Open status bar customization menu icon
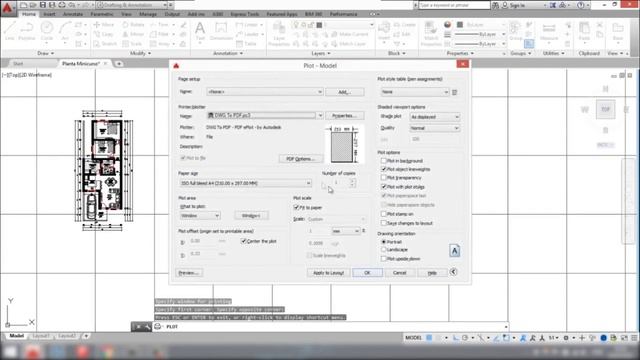The width and height of the screenshot is (640, 360). point(634,338)
